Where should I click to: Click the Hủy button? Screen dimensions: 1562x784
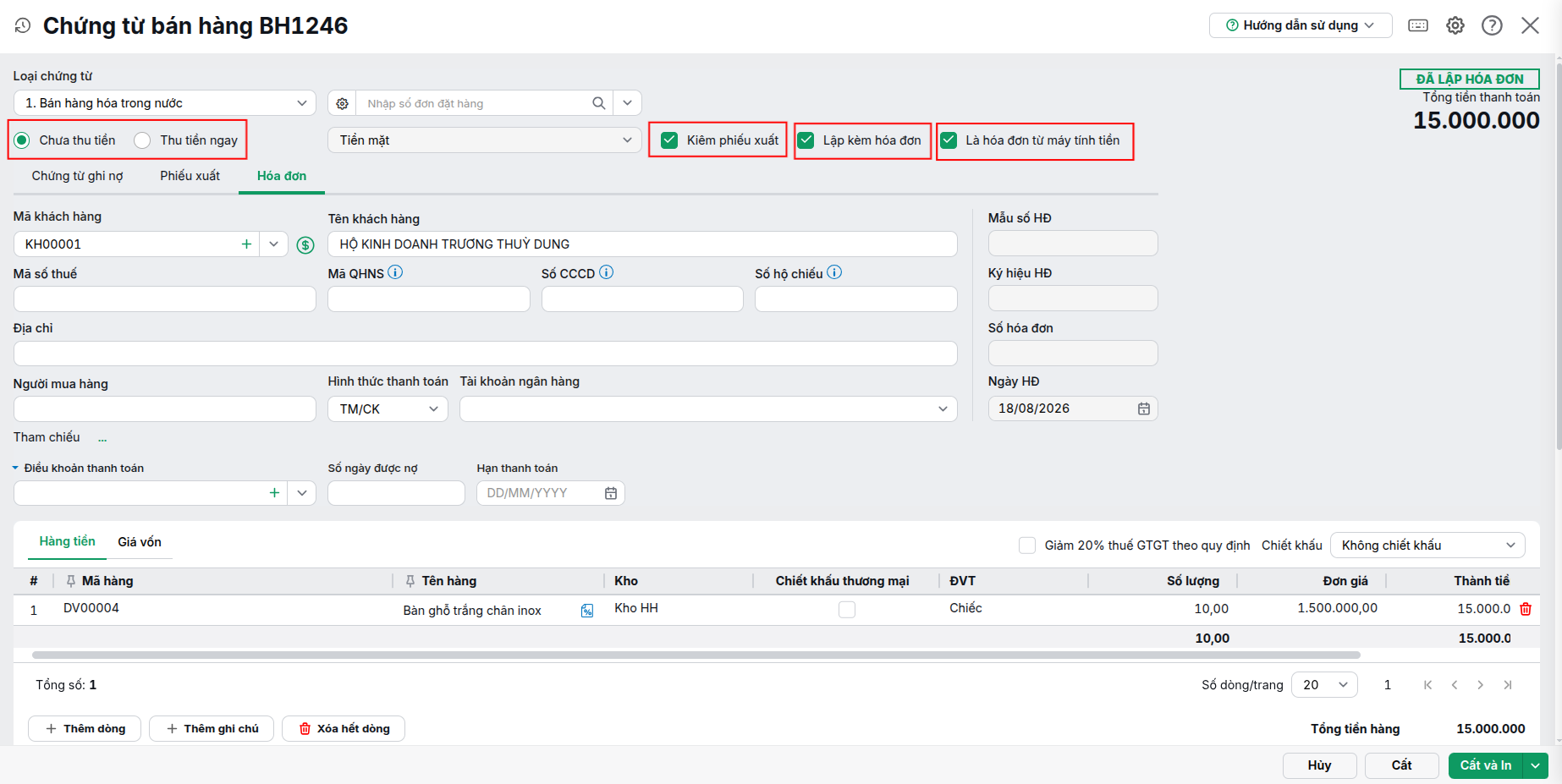click(1319, 765)
